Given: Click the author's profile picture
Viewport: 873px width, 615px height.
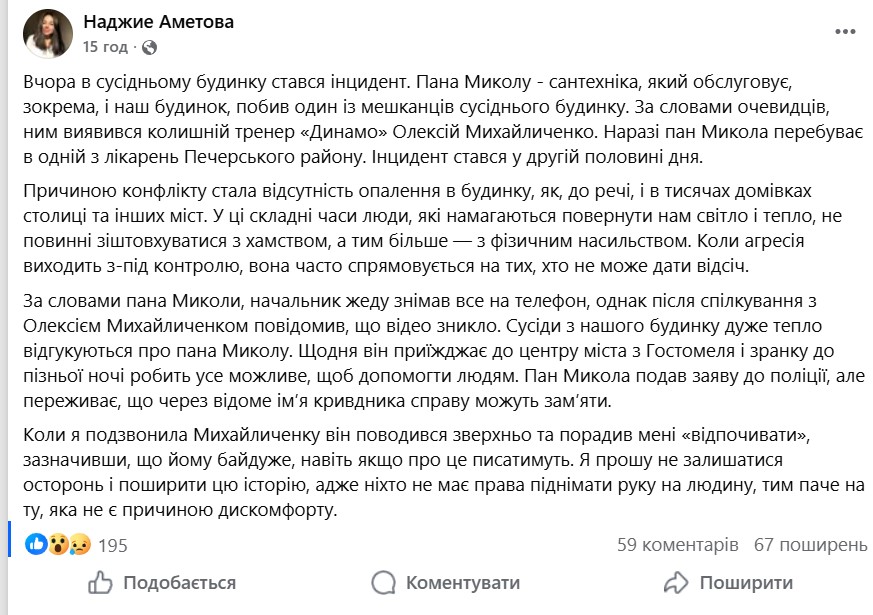Looking at the screenshot, I should [48, 34].
